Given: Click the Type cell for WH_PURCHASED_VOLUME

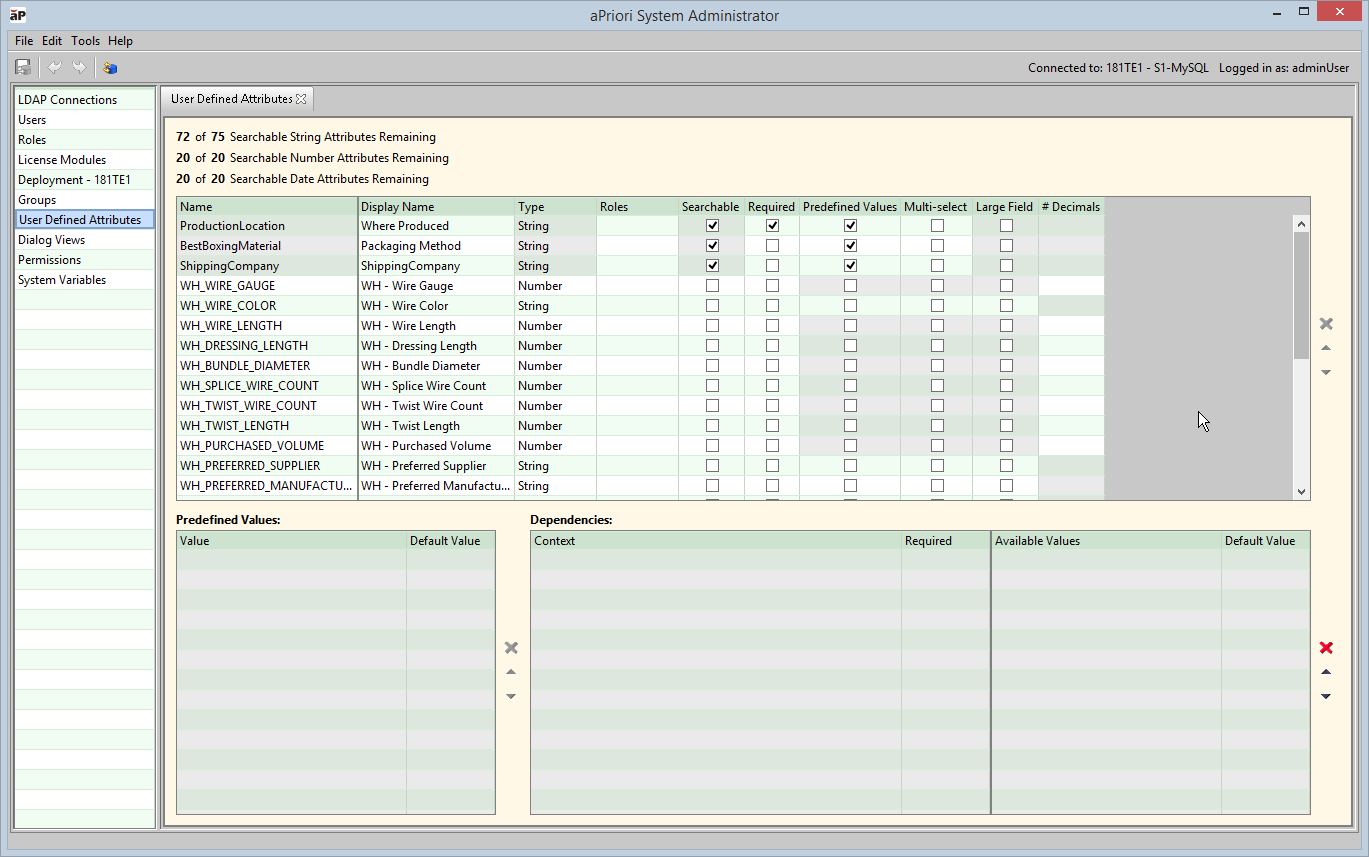Looking at the screenshot, I should pyautogui.click(x=555, y=446).
